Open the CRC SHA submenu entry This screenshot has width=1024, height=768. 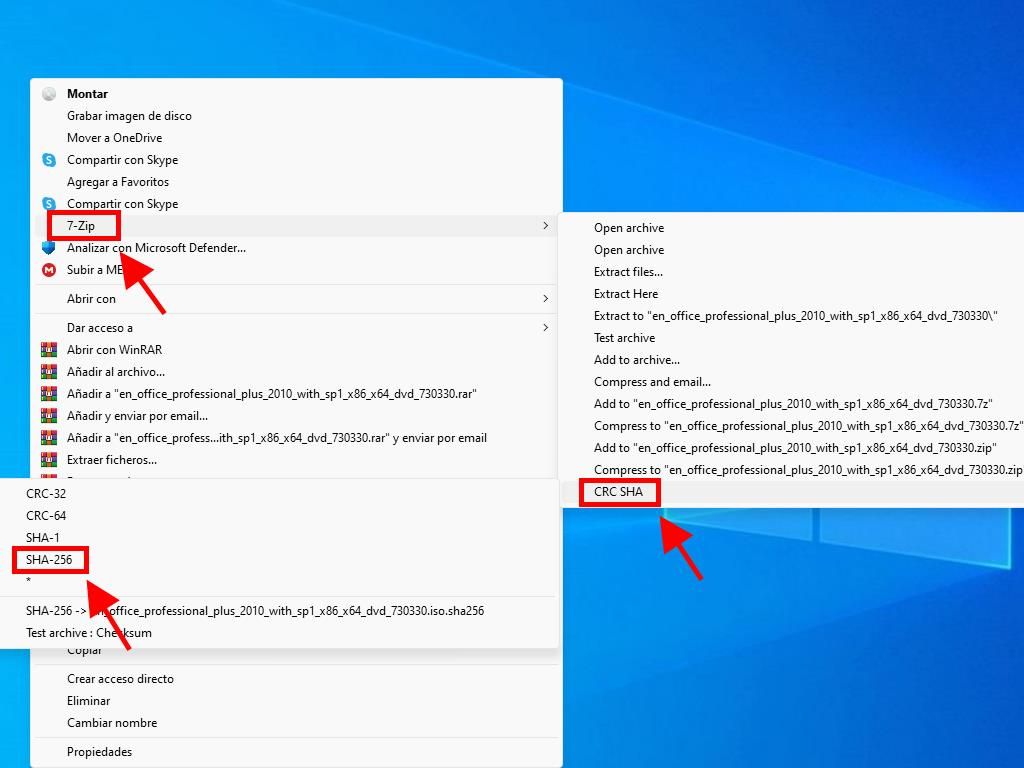618,492
